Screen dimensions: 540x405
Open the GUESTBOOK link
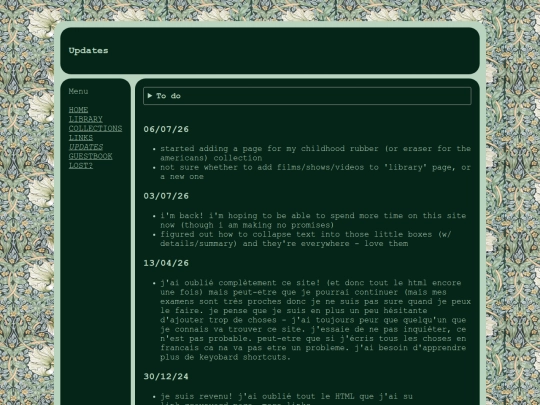point(91,156)
